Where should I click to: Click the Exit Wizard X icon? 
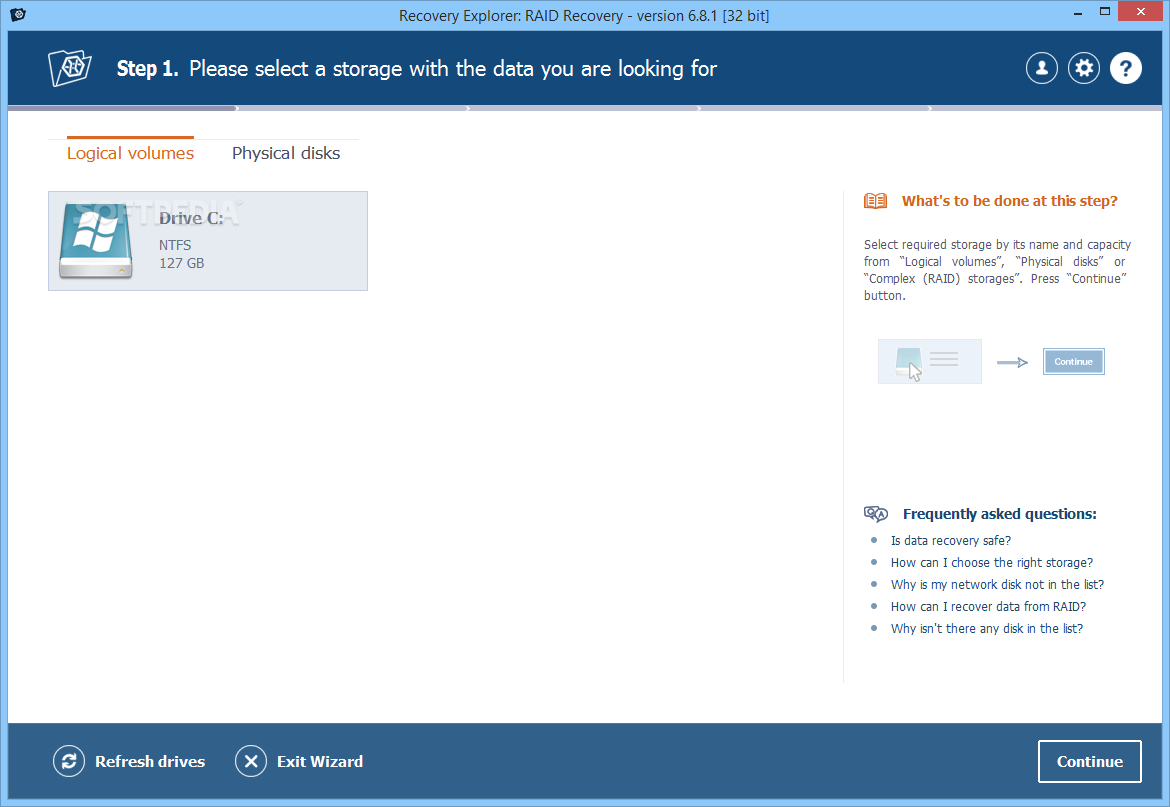click(251, 762)
